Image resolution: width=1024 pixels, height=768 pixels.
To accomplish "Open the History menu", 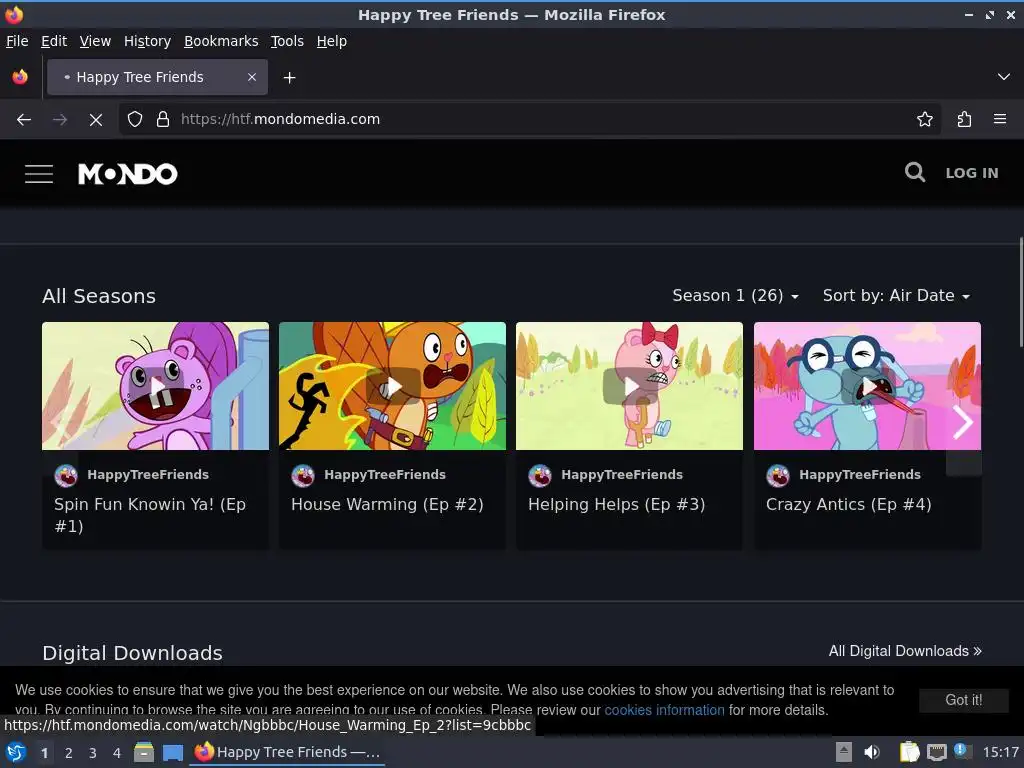I will 147,41.
